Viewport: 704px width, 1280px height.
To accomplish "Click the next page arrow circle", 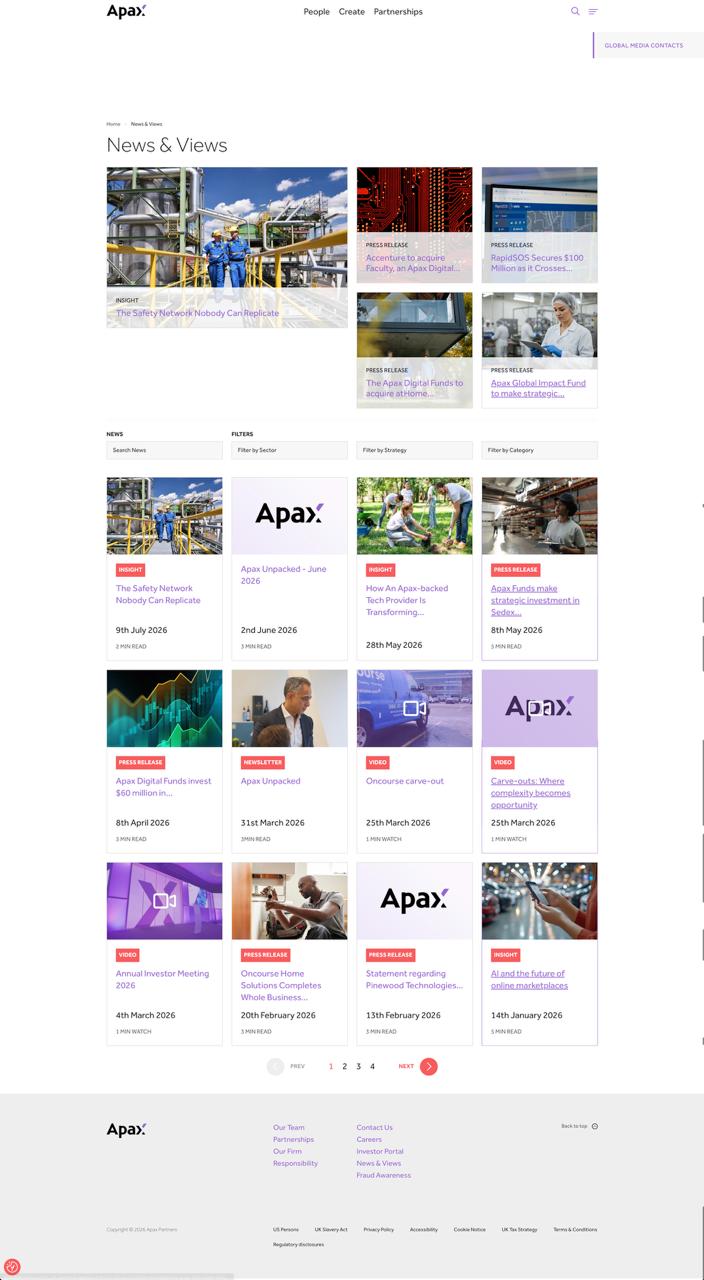I will click(429, 1066).
